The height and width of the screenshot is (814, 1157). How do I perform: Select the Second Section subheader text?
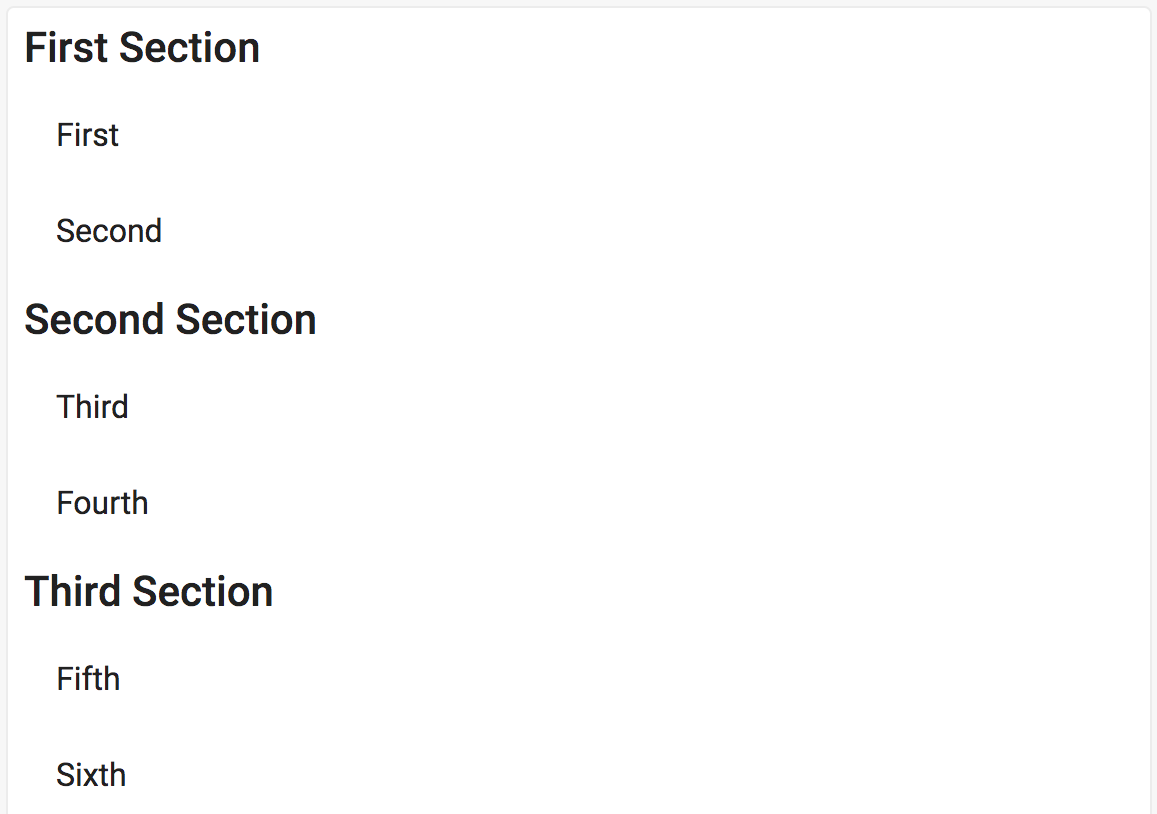pyautogui.click(x=170, y=320)
